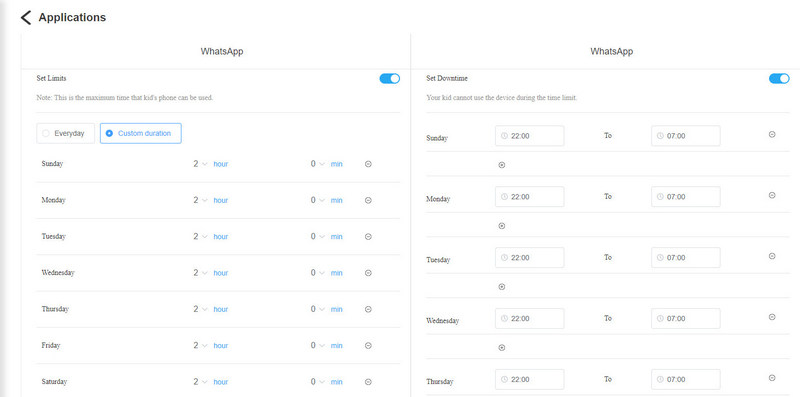Select the Everyday radio option
The height and width of the screenshot is (397, 800).
[x=66, y=133]
